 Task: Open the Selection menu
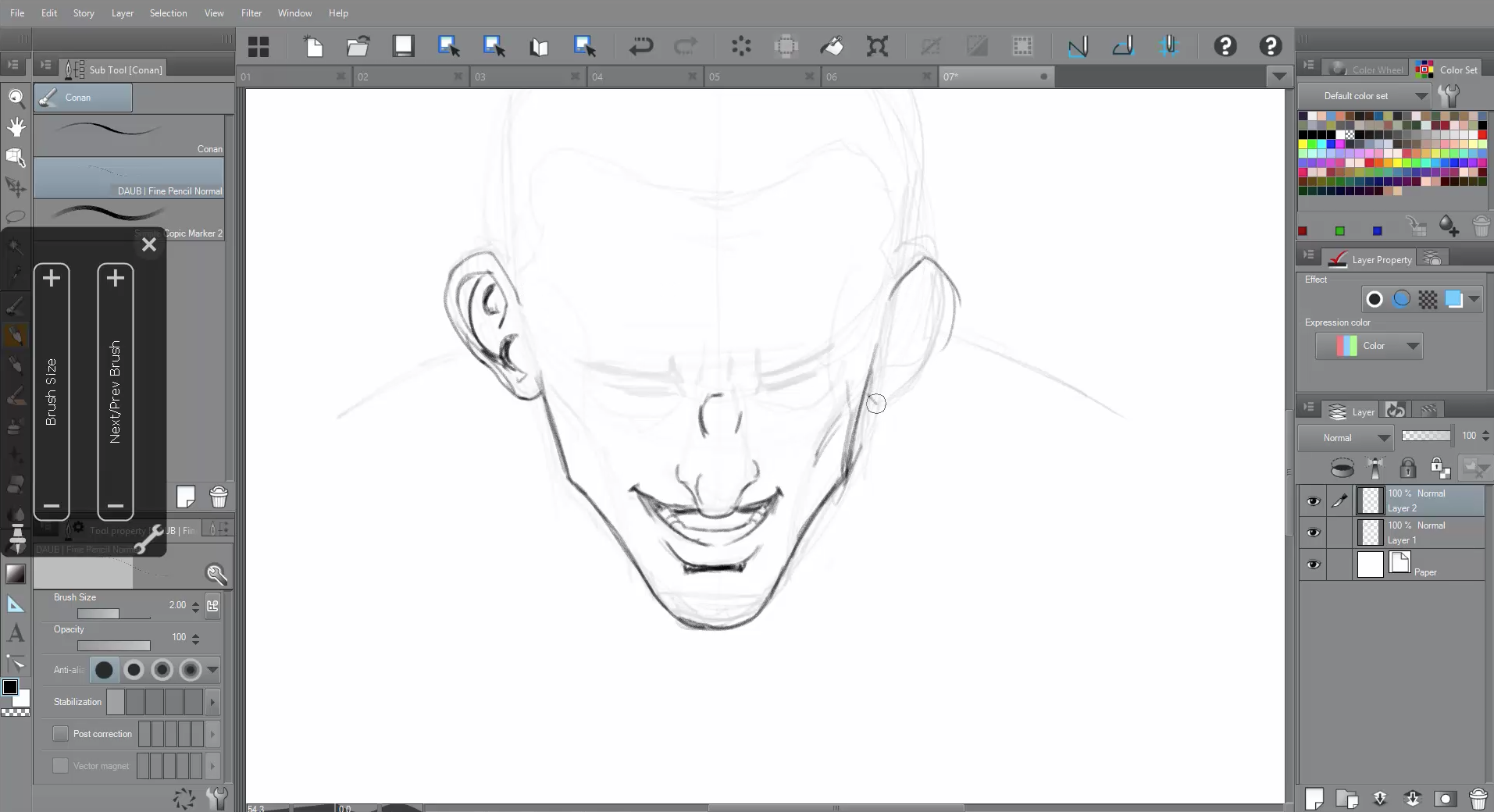168,12
